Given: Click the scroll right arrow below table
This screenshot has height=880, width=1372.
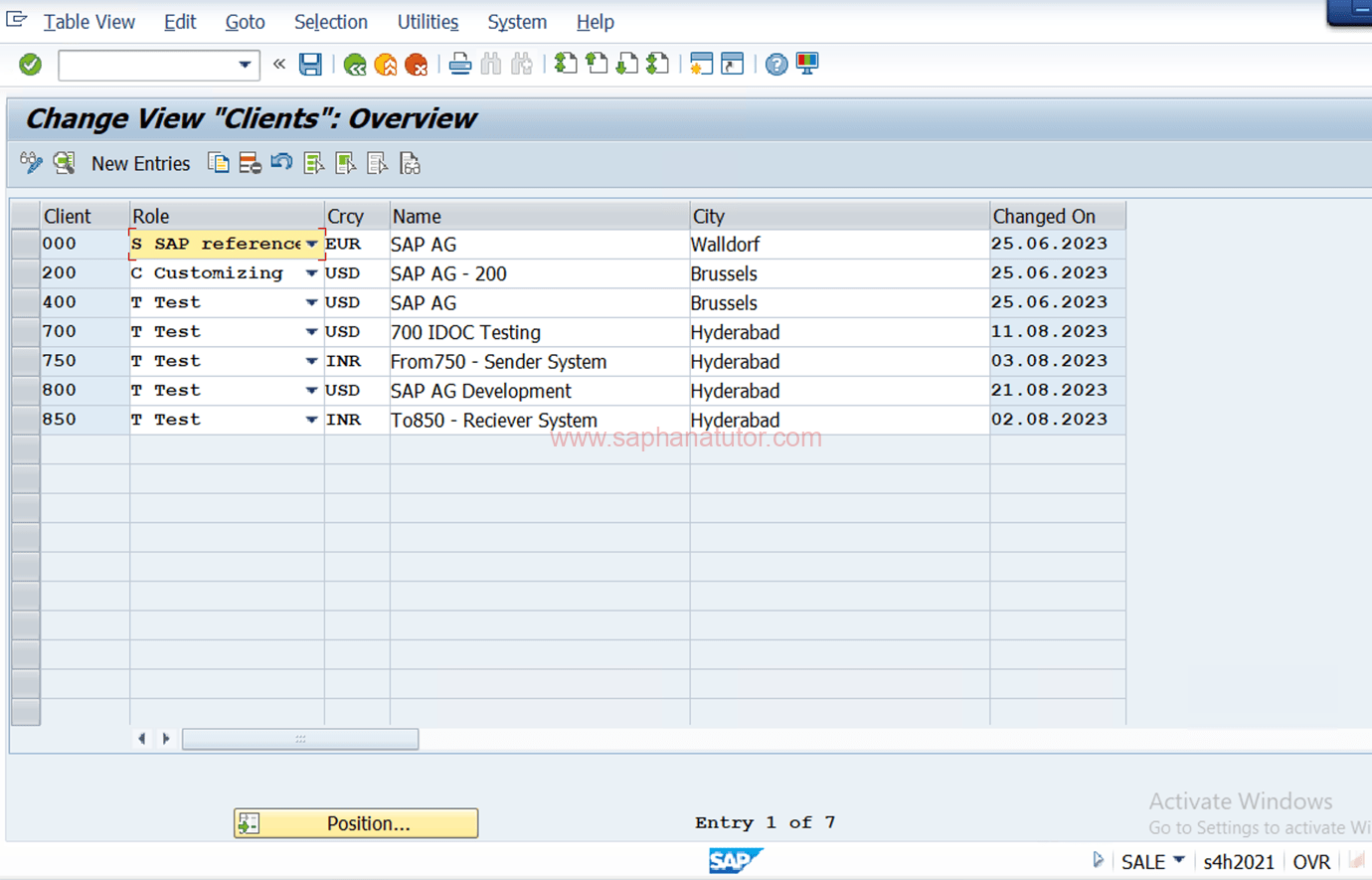Looking at the screenshot, I should coord(166,739).
